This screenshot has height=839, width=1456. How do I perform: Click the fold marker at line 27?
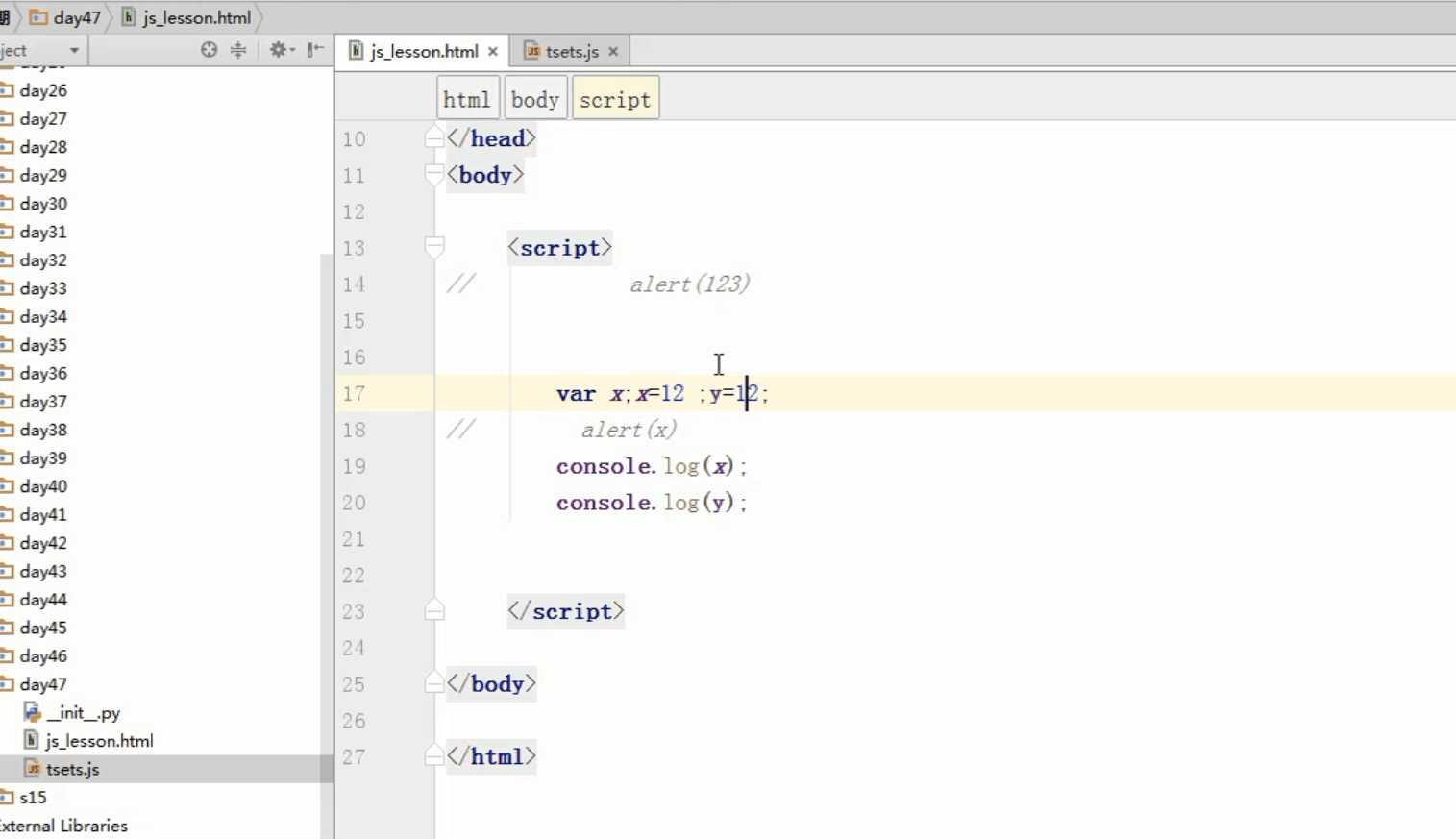[x=434, y=756]
